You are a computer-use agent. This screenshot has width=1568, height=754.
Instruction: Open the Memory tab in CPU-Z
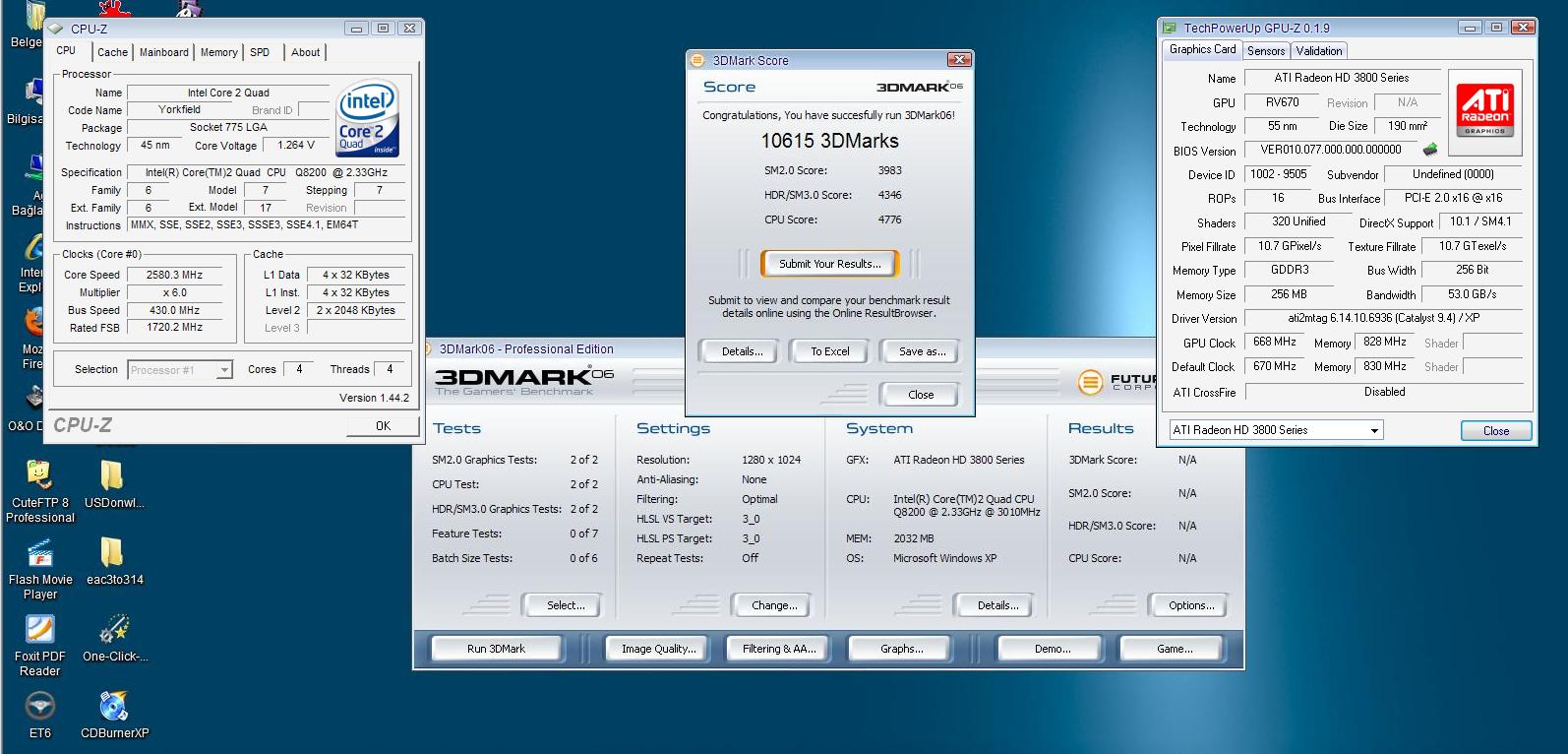pos(218,52)
